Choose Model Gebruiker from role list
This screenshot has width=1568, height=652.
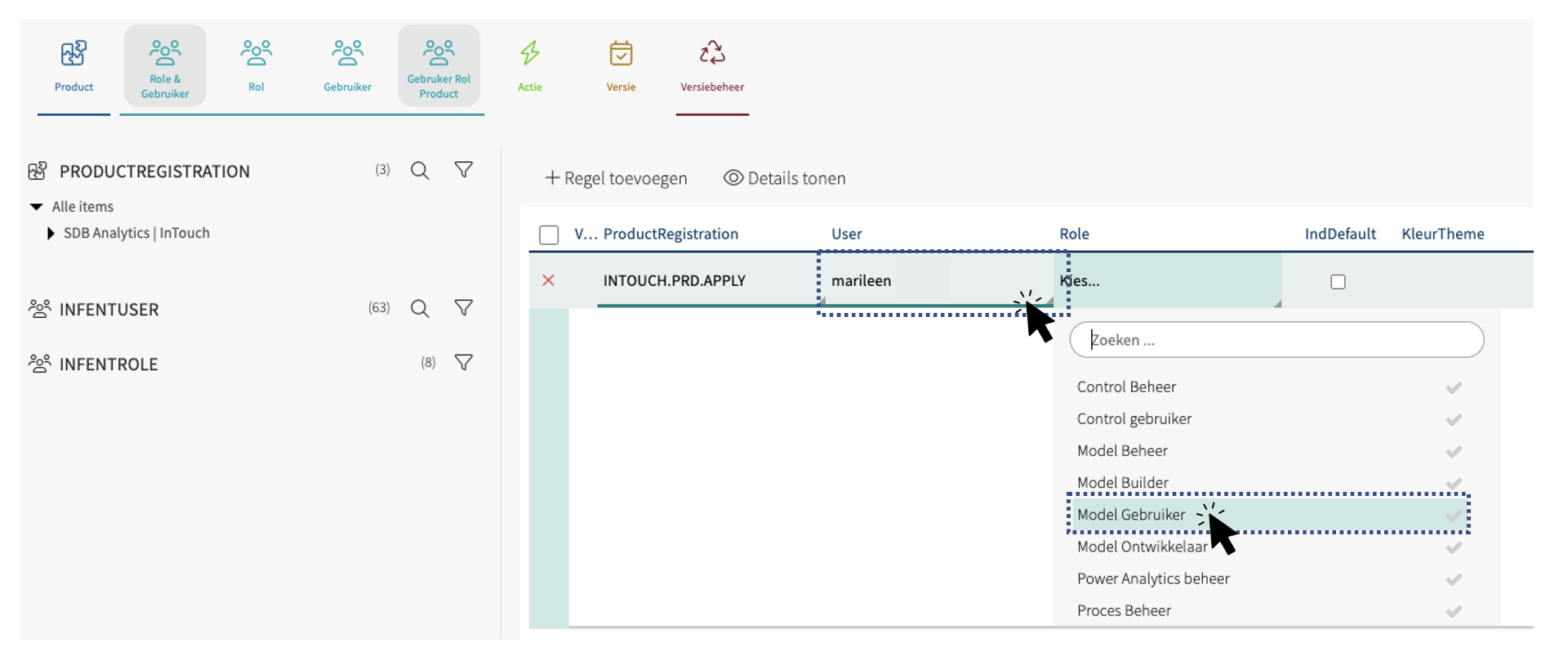pyautogui.click(x=1131, y=515)
